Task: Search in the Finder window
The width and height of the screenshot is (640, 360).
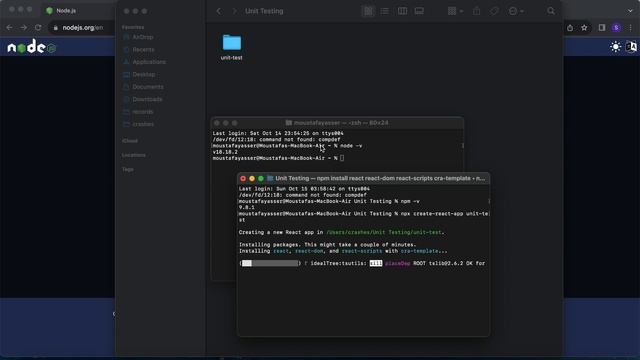Action: (x=551, y=11)
